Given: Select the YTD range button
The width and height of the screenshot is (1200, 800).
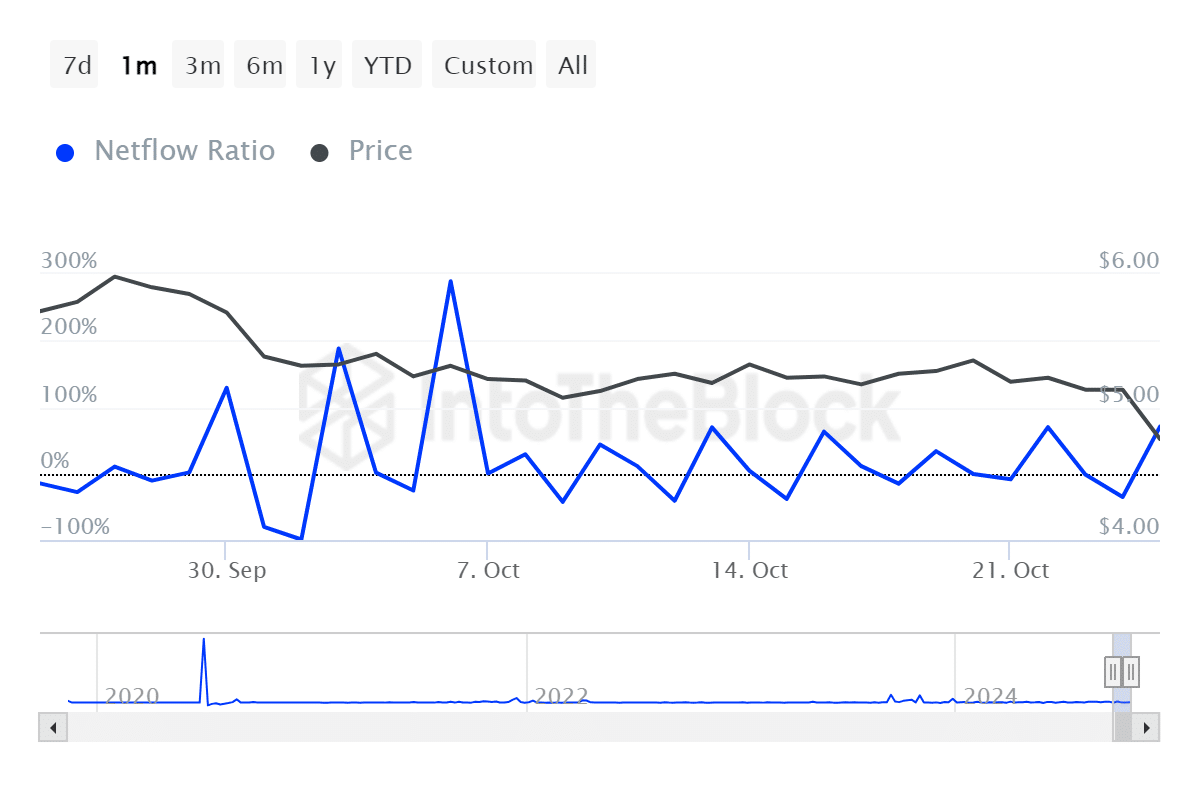Looking at the screenshot, I should 387,66.
